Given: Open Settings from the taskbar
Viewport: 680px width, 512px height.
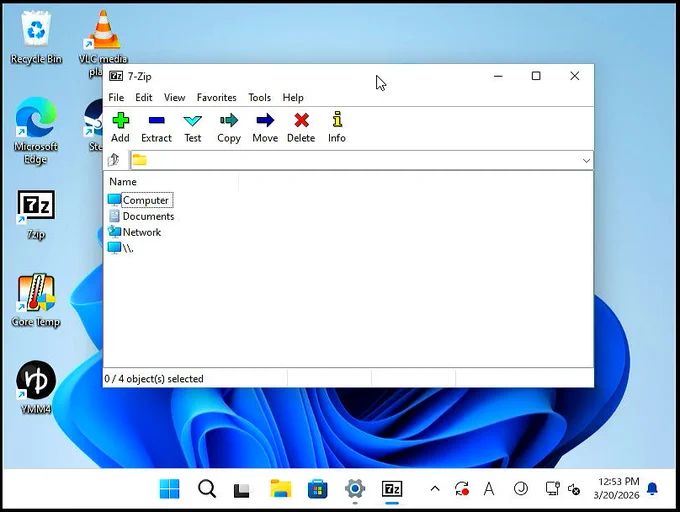Looking at the screenshot, I should click(x=355, y=489).
